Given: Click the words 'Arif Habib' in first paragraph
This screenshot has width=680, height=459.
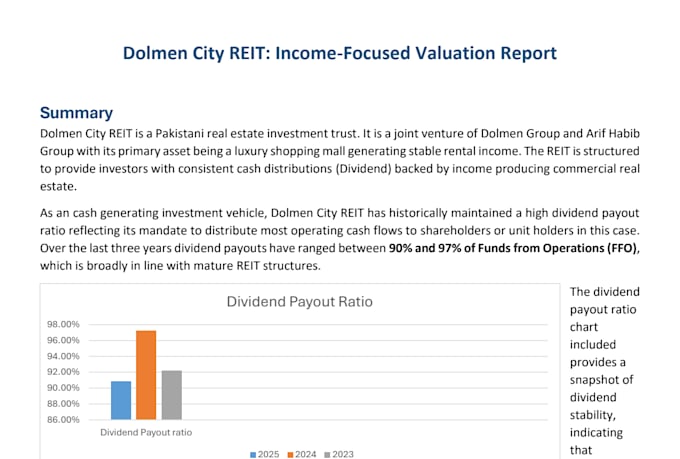Looking at the screenshot, I should coord(613,133).
